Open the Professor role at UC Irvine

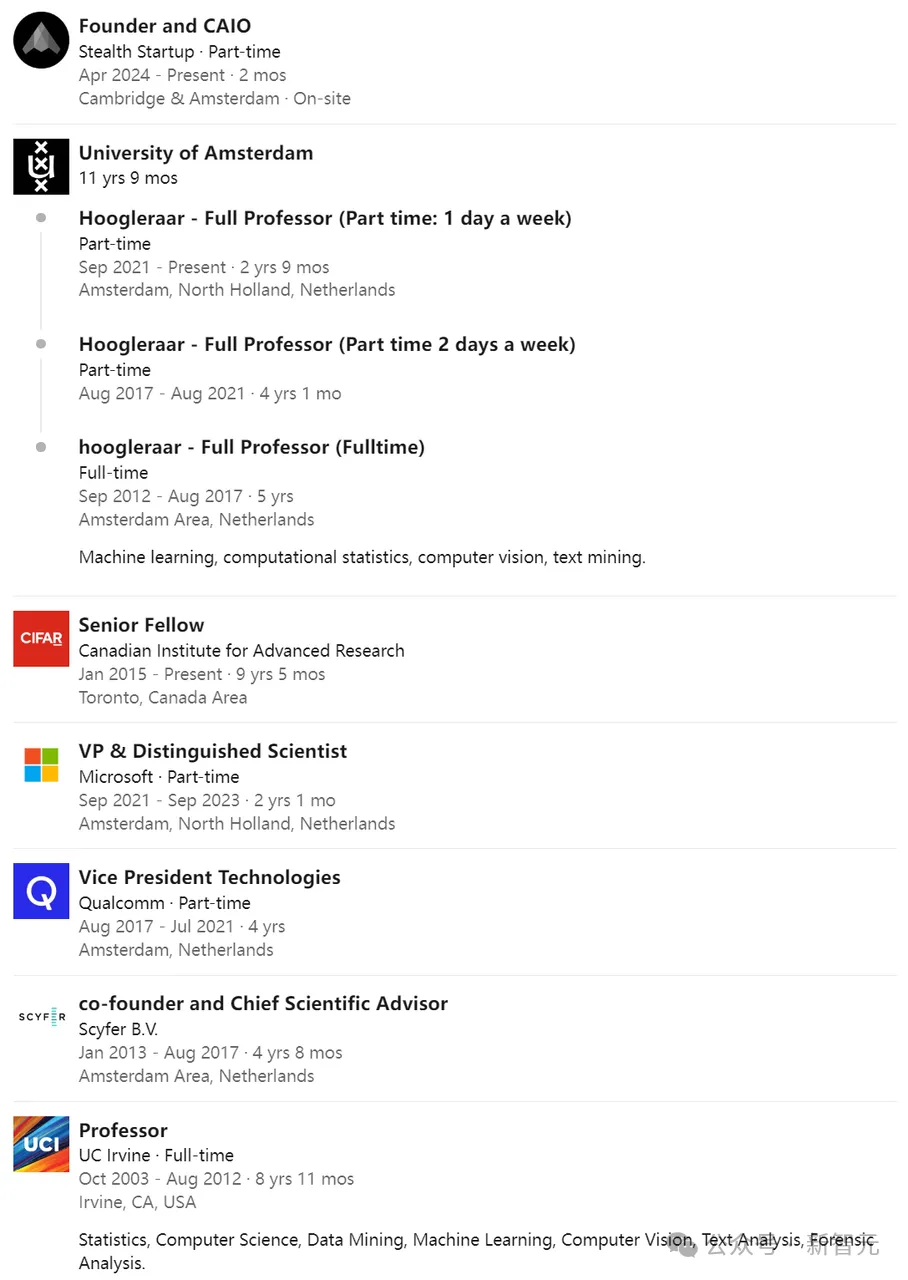(123, 1130)
